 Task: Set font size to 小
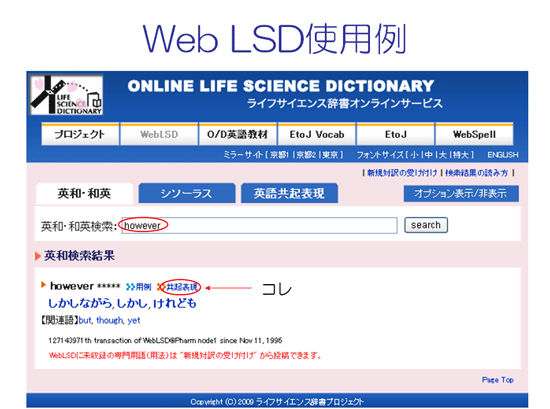pyautogui.click(x=415, y=155)
